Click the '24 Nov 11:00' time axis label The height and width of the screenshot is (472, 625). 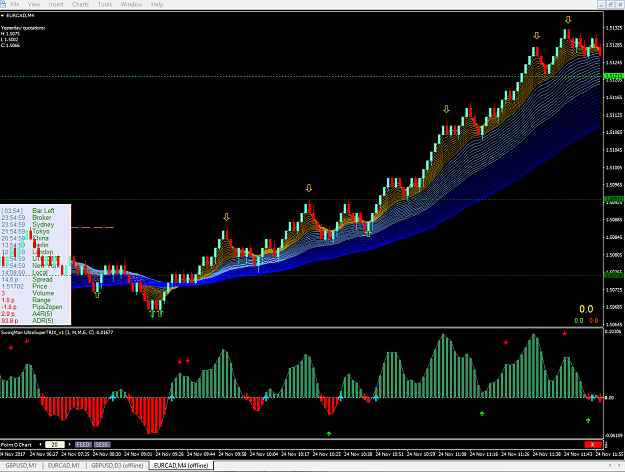[x=452, y=454]
